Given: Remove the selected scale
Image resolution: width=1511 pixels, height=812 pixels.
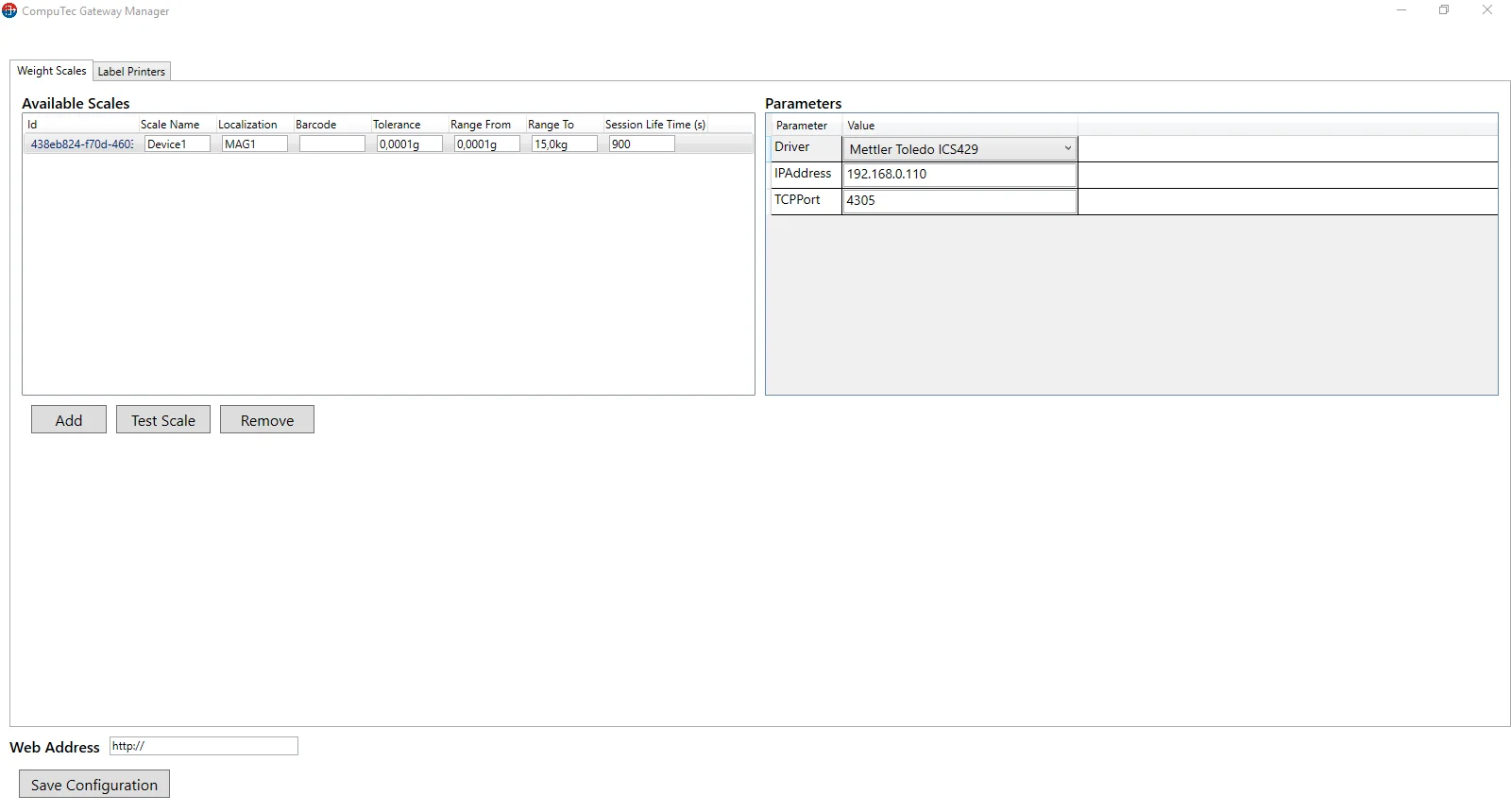Looking at the screenshot, I should pos(266,420).
